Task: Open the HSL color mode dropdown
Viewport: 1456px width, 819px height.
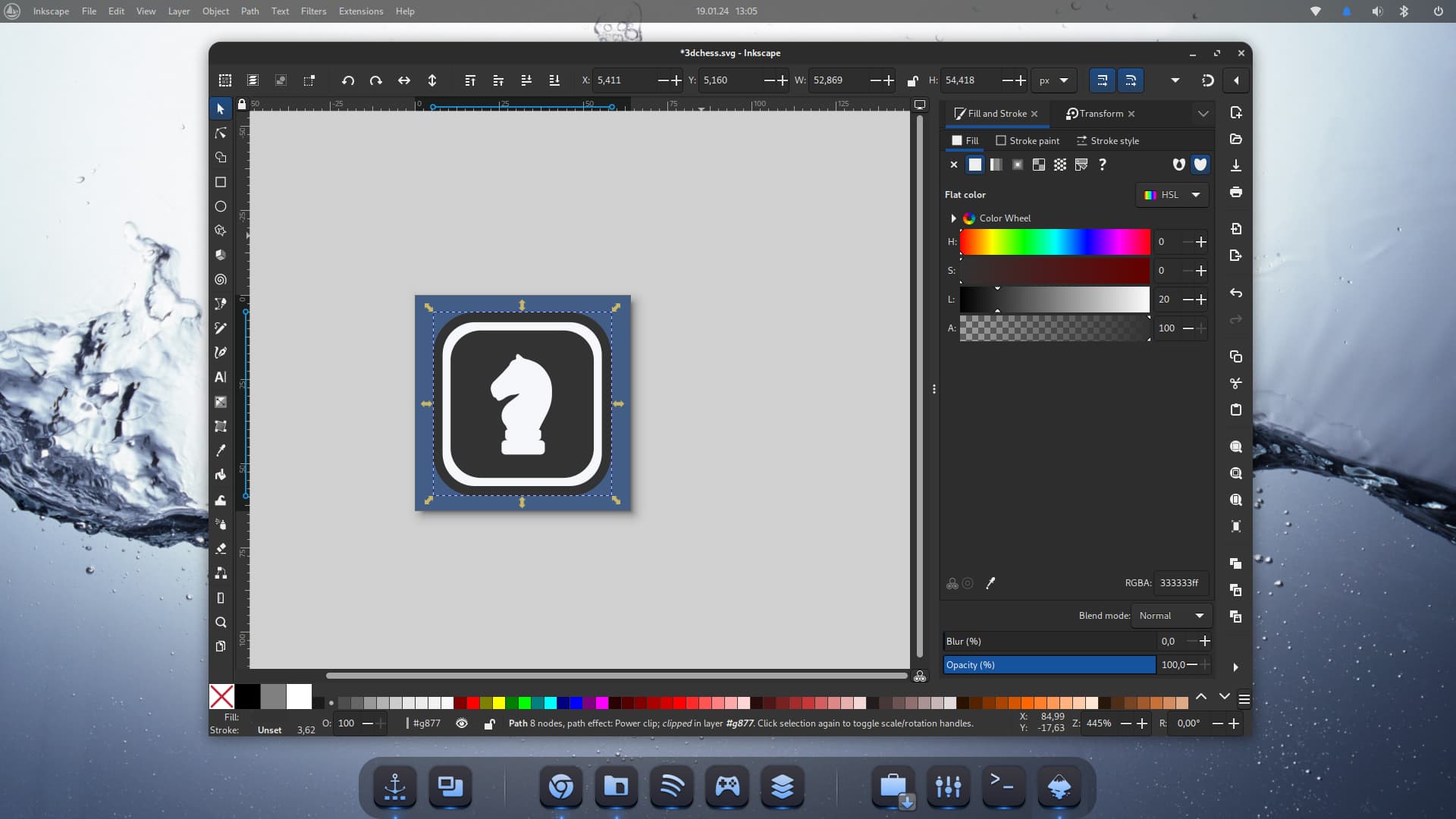Action: click(1172, 195)
